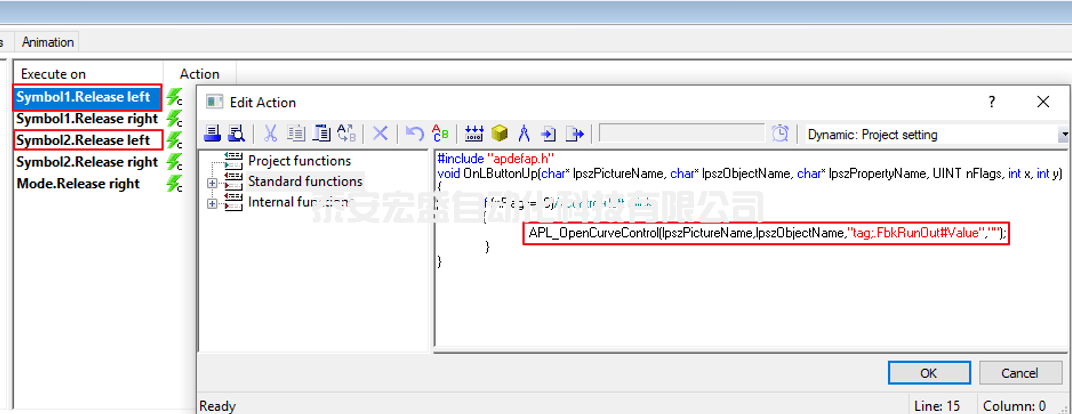
Task: Click the question mark Help button
Action: [992, 102]
